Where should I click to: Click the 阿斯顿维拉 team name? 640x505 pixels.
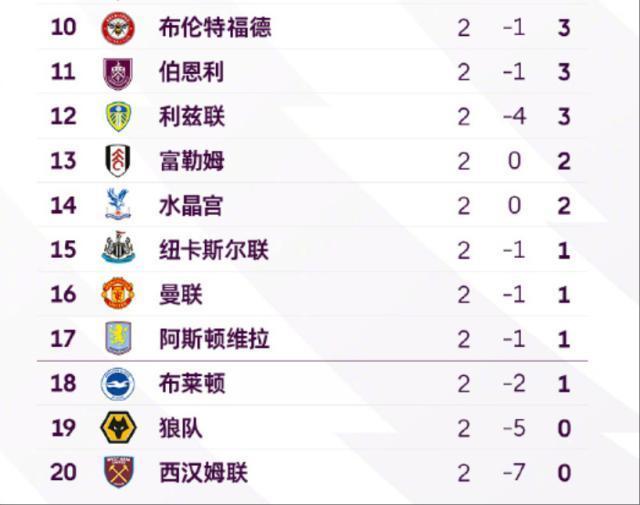214,339
